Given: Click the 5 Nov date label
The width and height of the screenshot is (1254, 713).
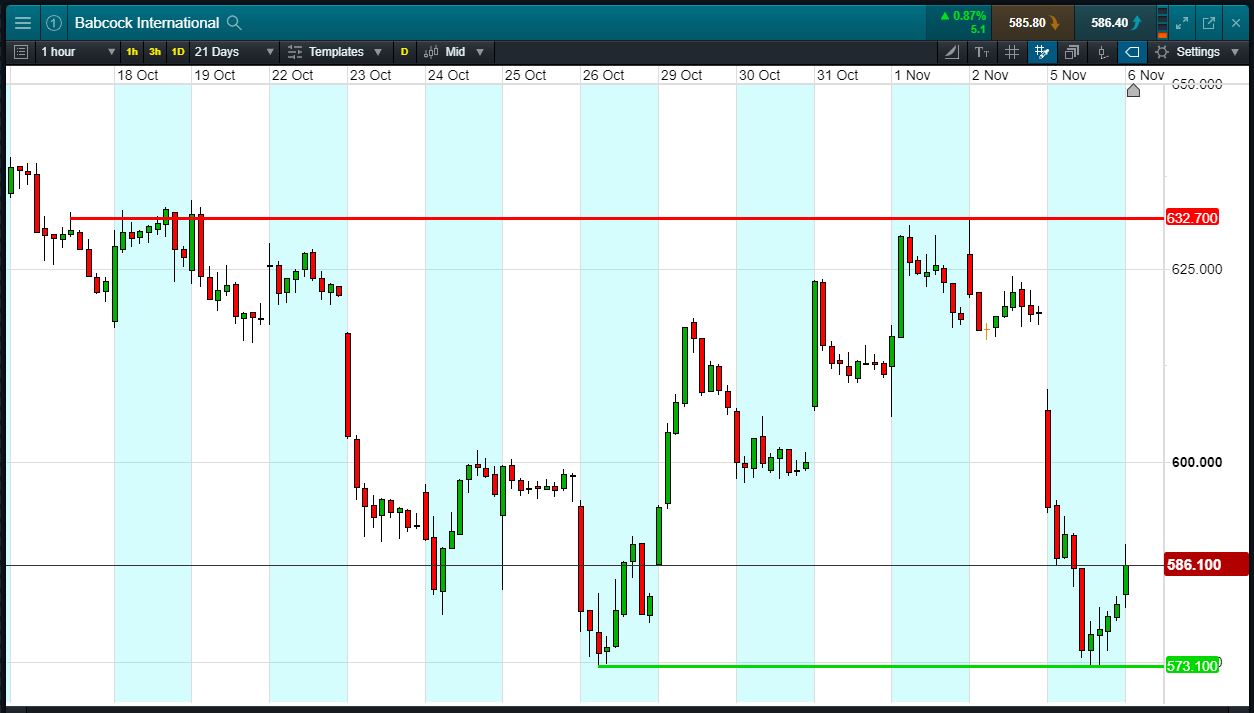Looking at the screenshot, I should (1068, 75).
